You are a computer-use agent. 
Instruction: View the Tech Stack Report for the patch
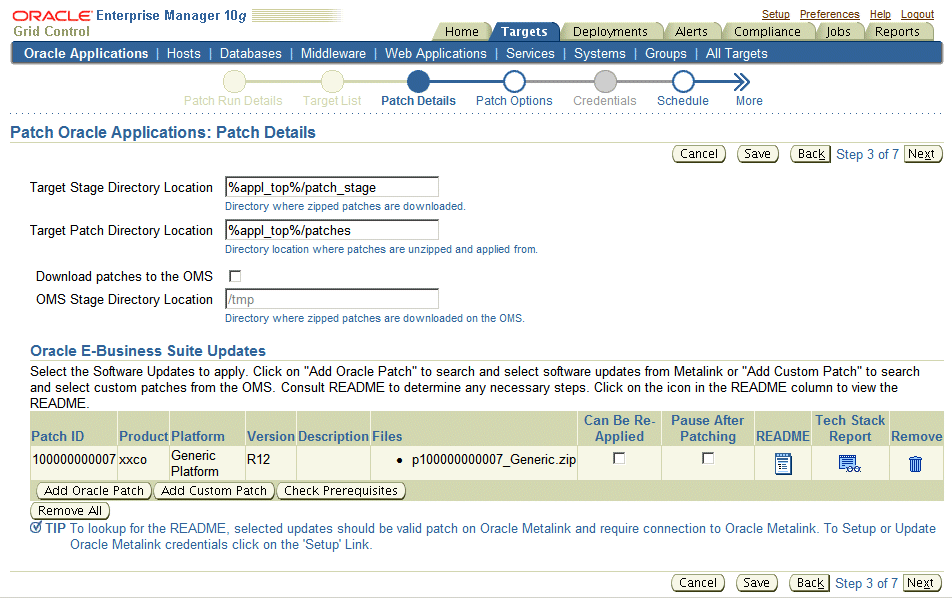pyautogui.click(x=850, y=462)
